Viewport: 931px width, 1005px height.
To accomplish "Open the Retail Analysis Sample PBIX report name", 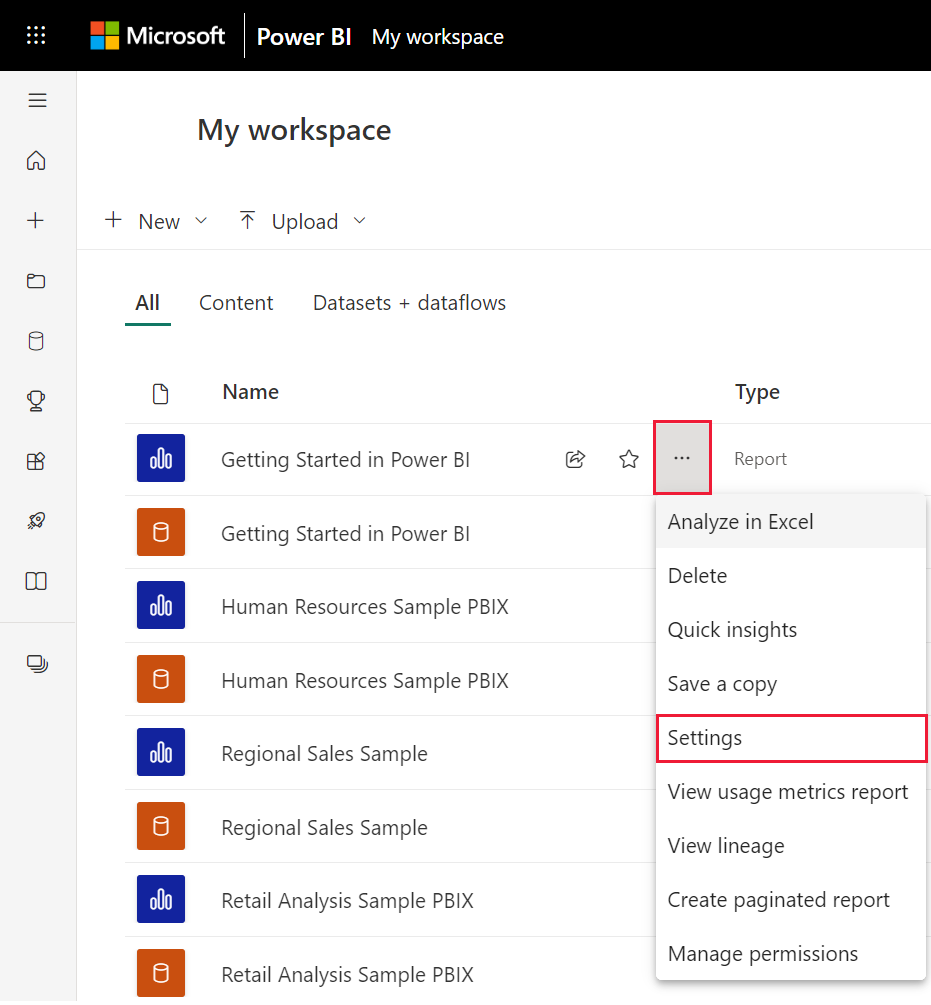I will [347, 901].
